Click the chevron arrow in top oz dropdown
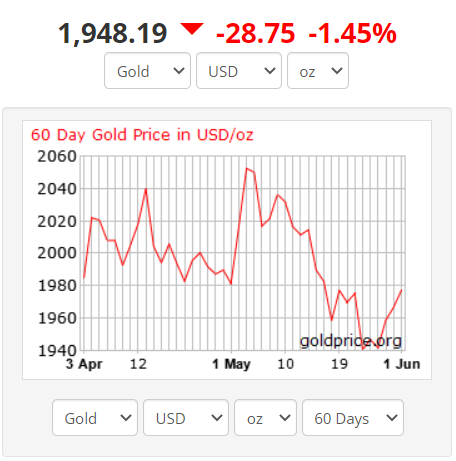The image size is (456, 461). click(x=337, y=71)
